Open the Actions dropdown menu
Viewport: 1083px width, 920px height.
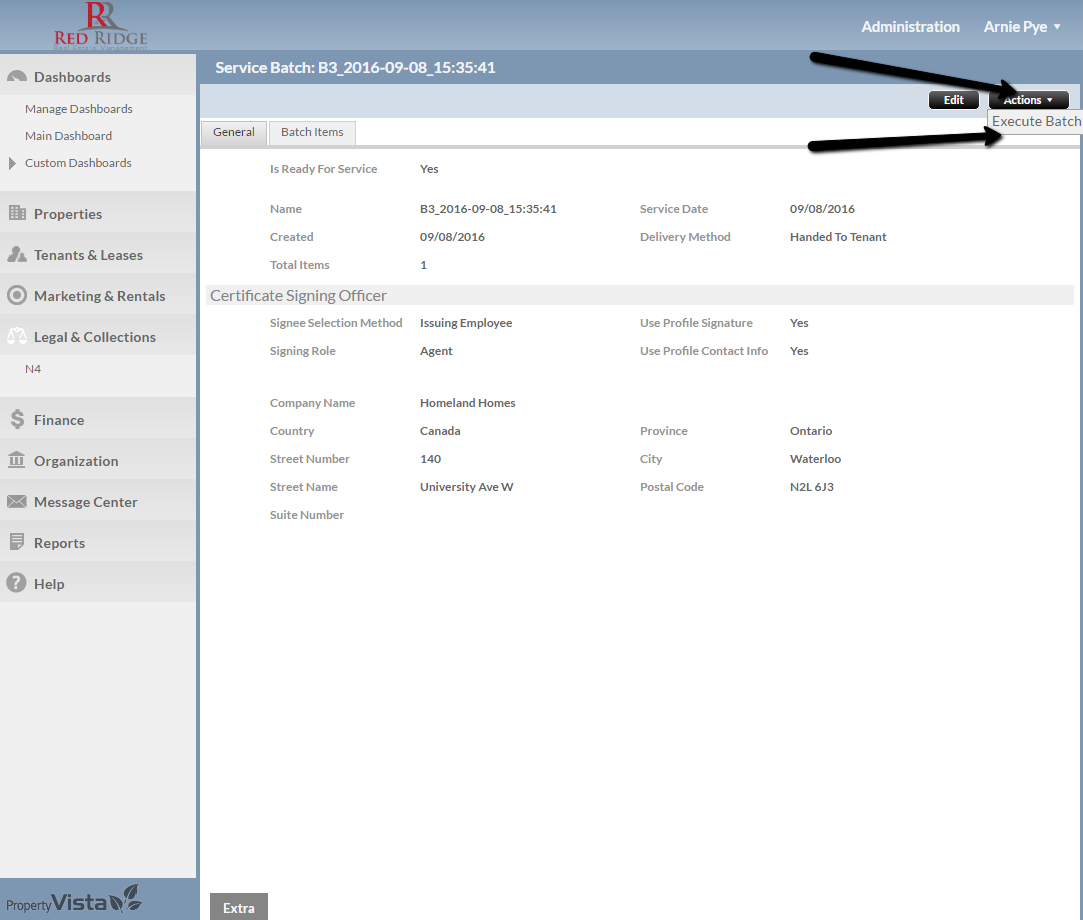pos(1028,100)
